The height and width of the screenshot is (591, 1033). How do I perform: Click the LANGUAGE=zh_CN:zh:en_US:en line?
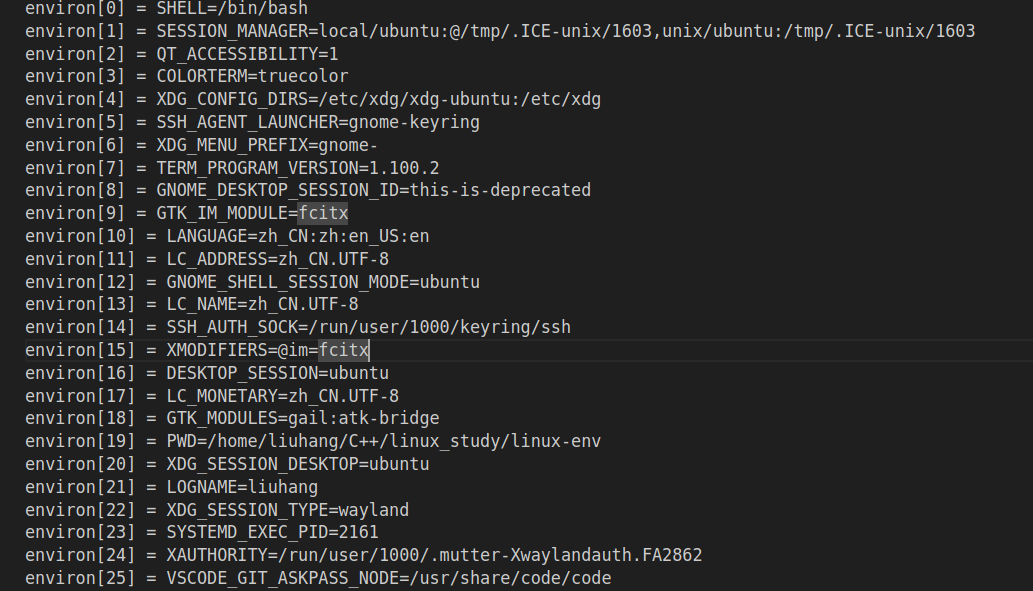tap(227, 237)
